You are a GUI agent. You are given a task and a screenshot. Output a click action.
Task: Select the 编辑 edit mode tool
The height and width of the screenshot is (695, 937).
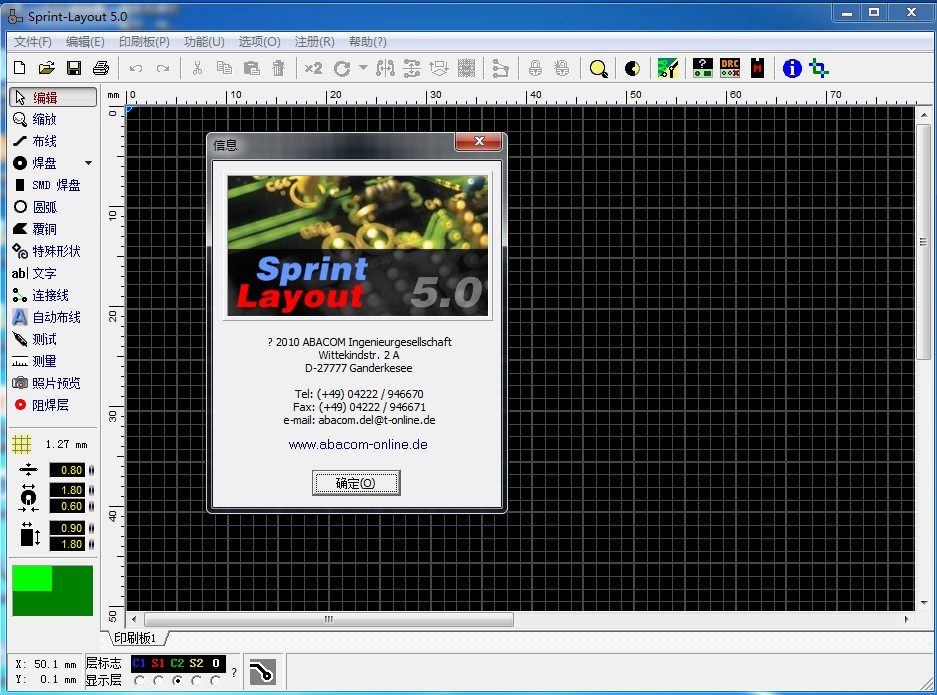(x=53, y=97)
